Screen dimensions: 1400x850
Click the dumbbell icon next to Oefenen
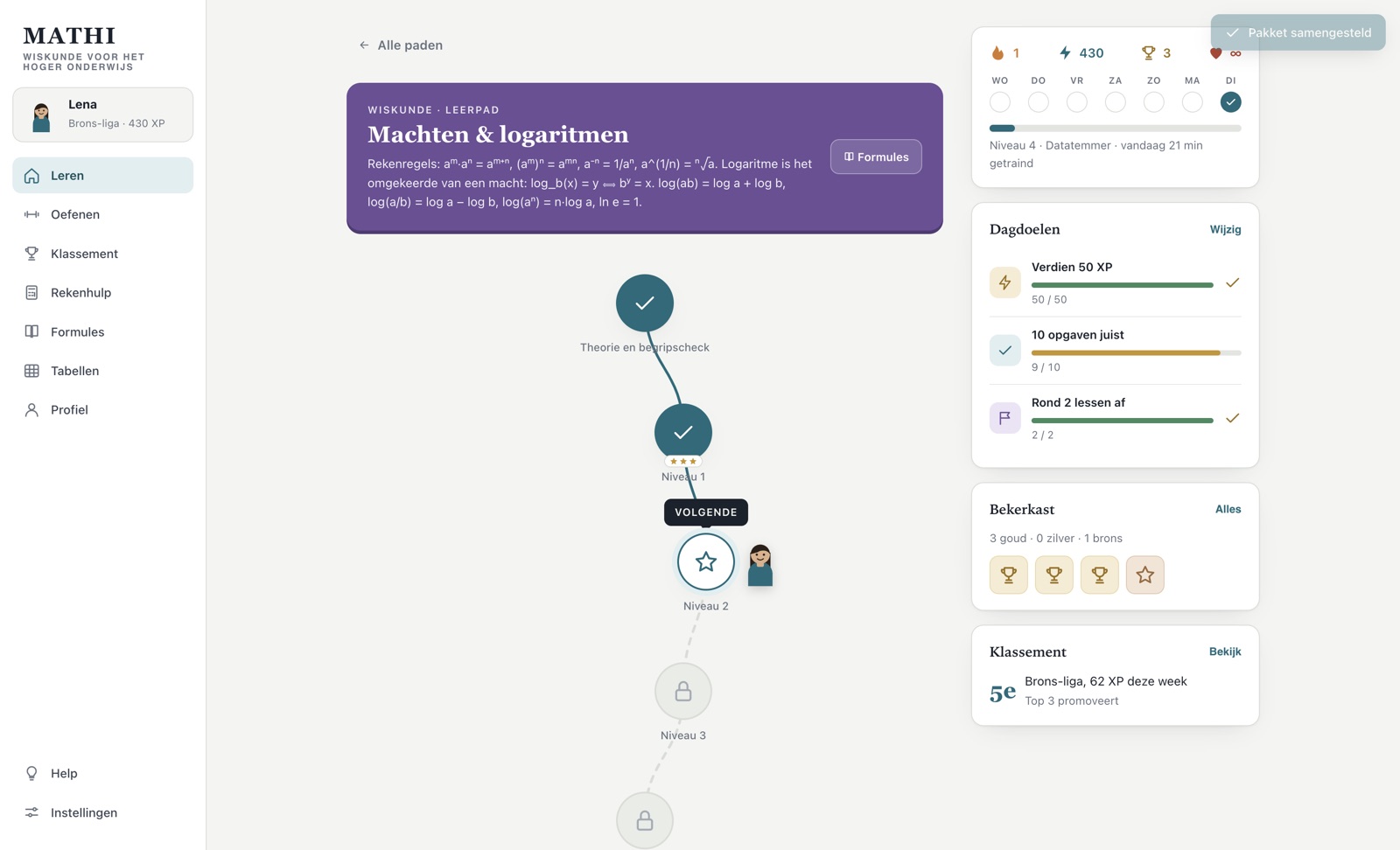(31, 214)
